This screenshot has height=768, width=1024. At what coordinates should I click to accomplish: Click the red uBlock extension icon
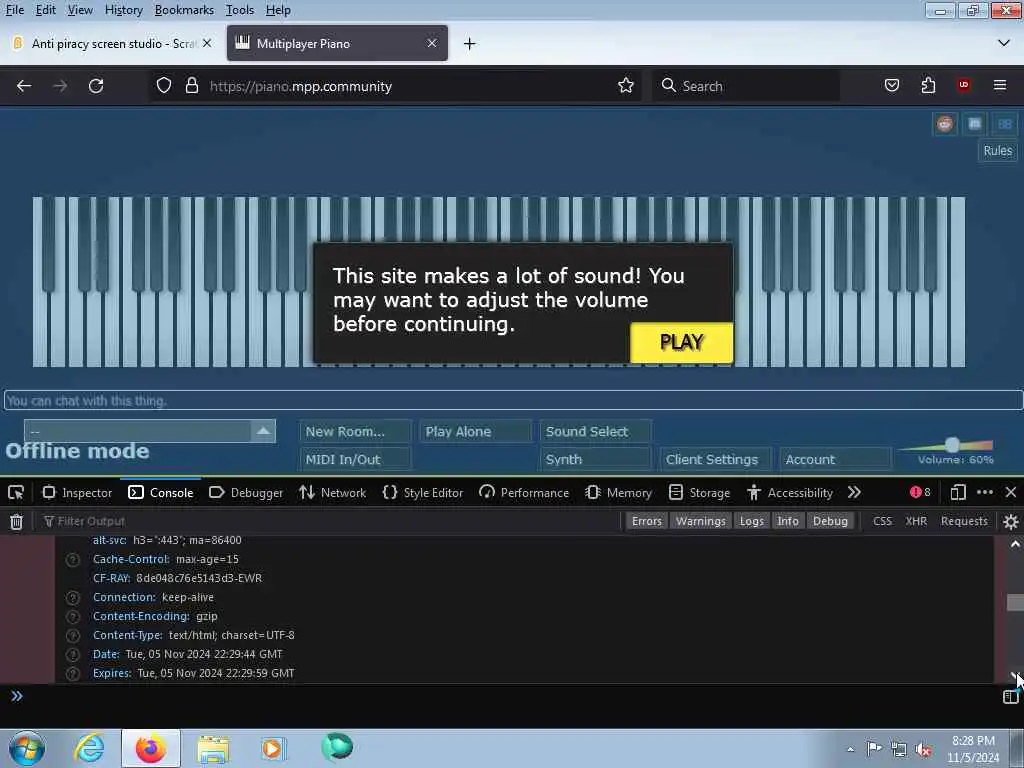coord(963,85)
